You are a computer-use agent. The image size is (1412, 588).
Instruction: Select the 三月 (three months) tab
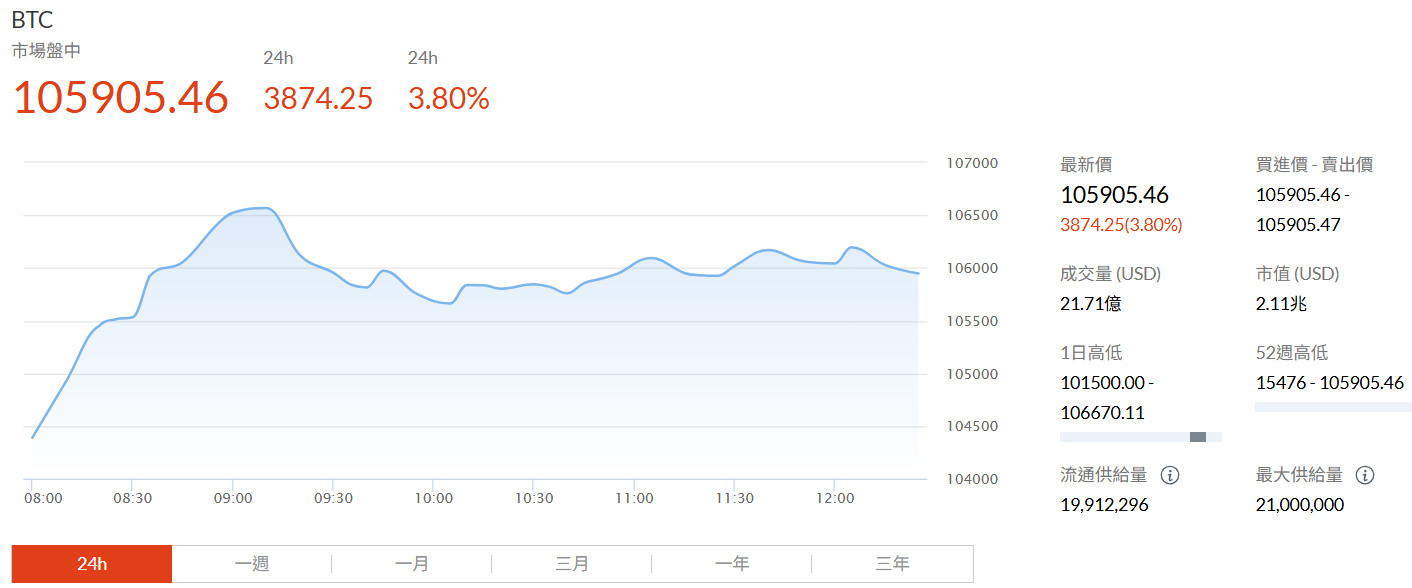(x=572, y=563)
